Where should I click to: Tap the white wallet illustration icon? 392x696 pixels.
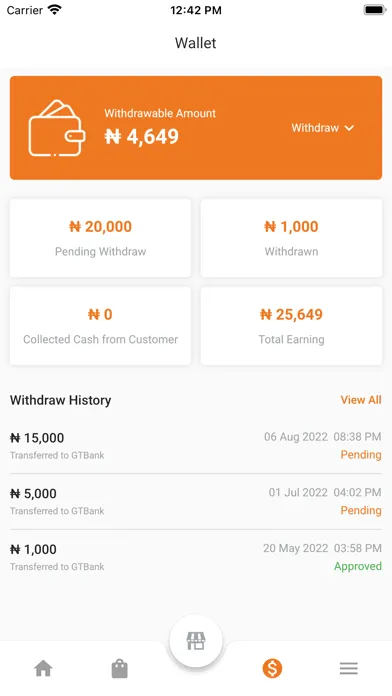pos(57,128)
